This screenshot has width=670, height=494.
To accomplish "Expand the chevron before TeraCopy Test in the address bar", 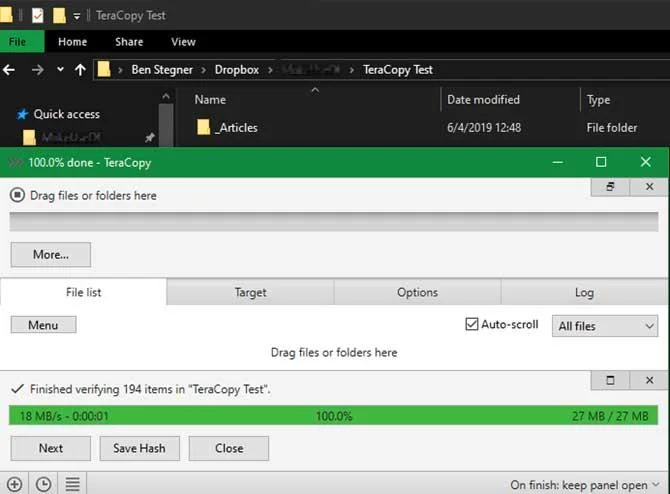I will (351, 70).
